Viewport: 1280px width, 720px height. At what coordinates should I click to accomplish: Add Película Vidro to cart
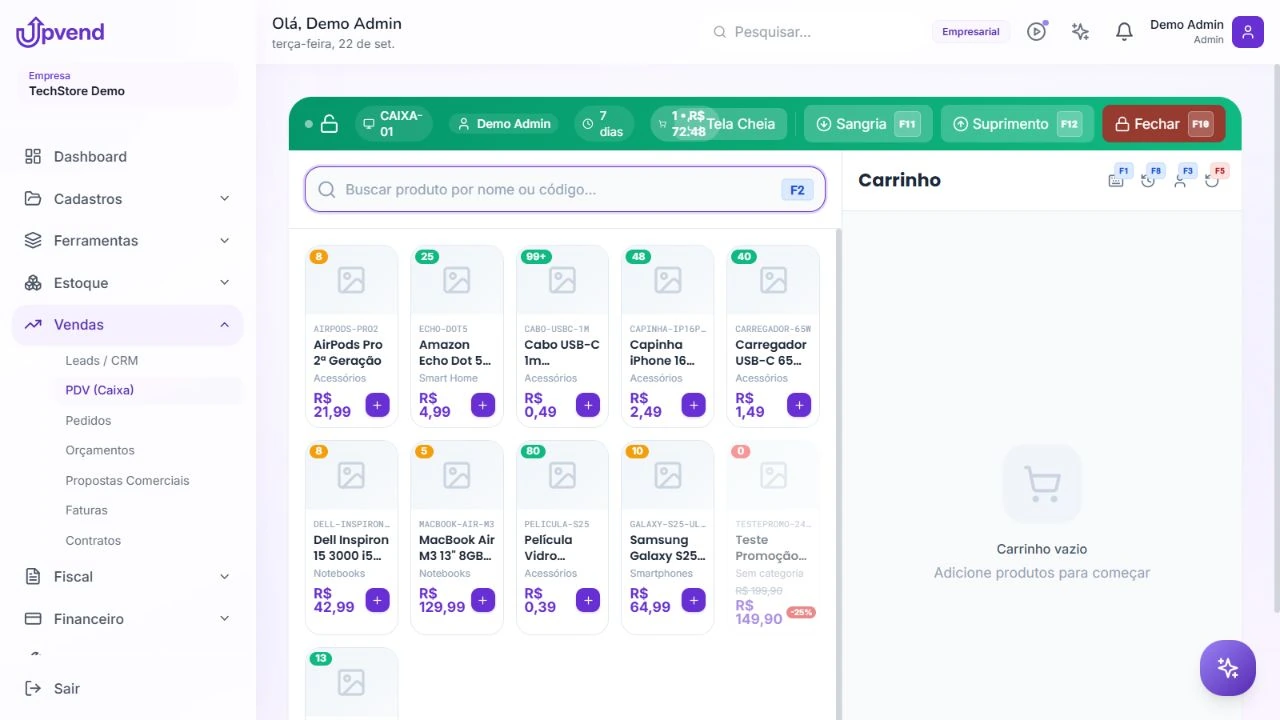pyautogui.click(x=588, y=600)
